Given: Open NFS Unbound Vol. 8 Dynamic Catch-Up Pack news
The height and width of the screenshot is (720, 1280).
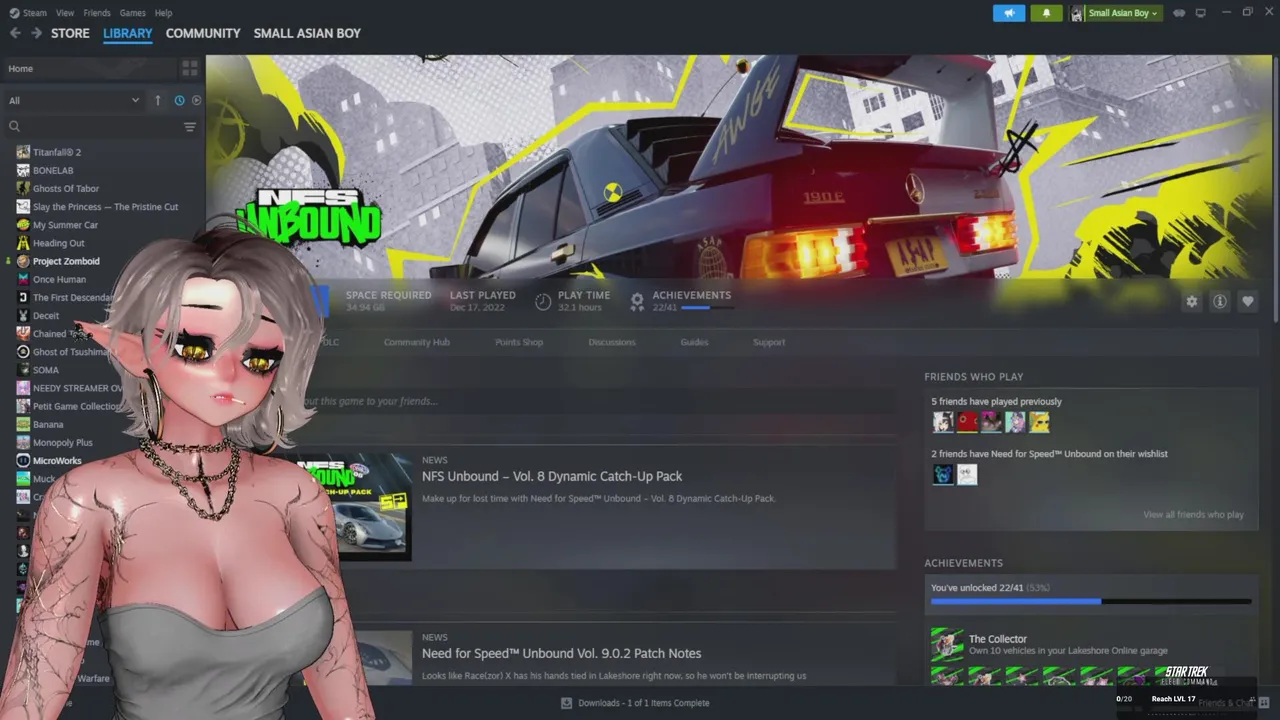Looking at the screenshot, I should click(552, 476).
